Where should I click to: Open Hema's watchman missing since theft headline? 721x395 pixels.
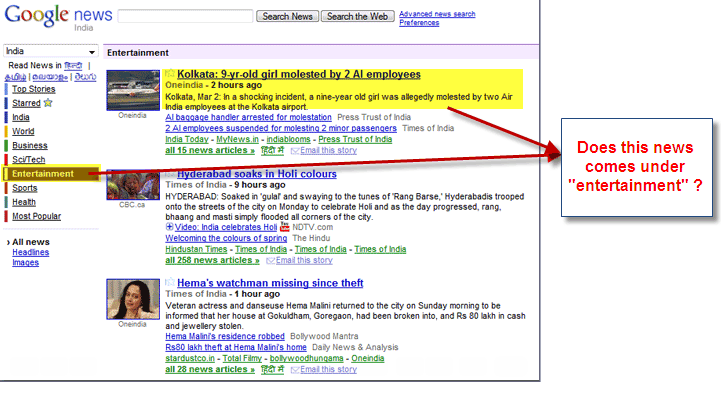coord(270,283)
